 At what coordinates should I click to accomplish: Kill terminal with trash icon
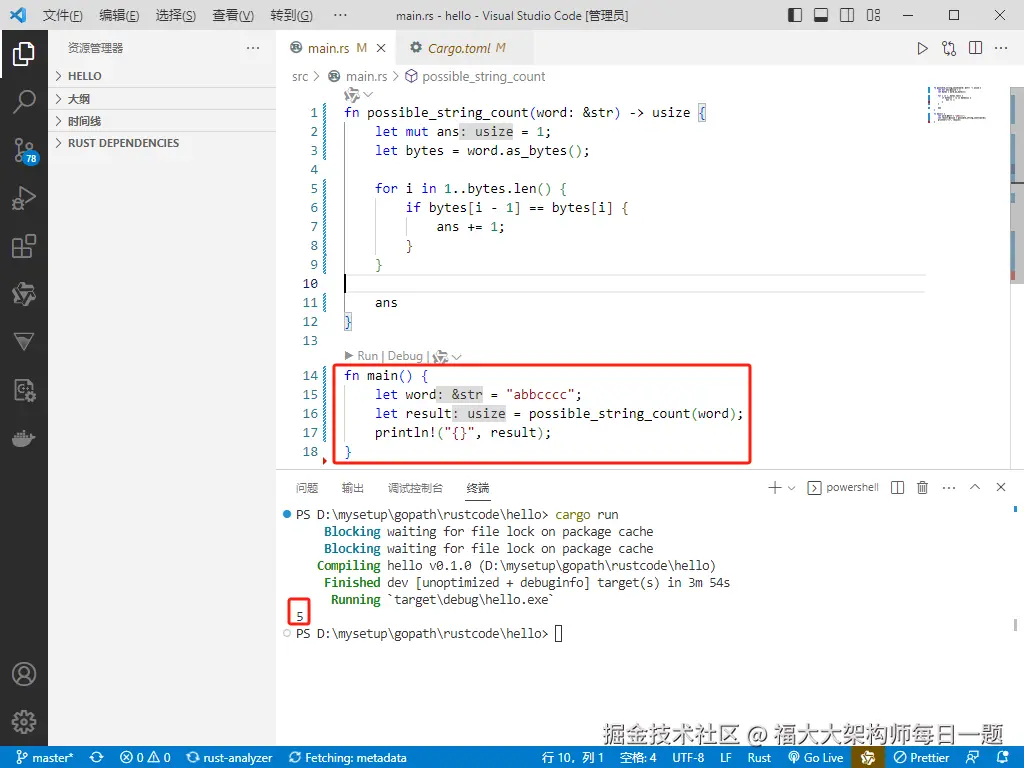point(922,488)
